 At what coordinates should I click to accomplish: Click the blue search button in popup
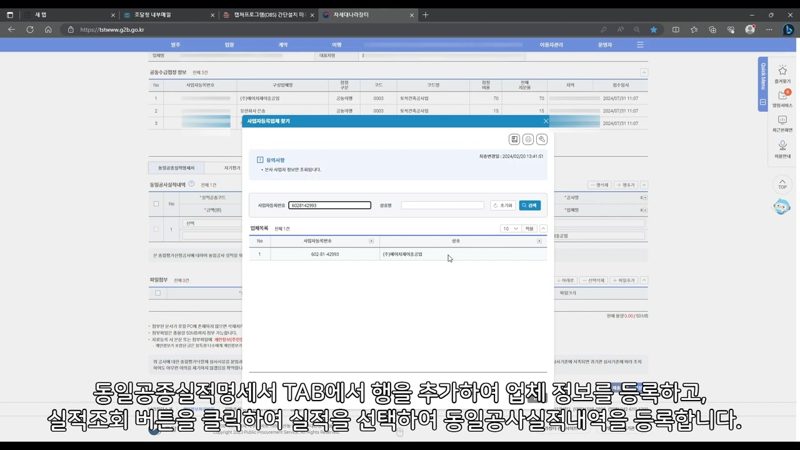click(530, 205)
